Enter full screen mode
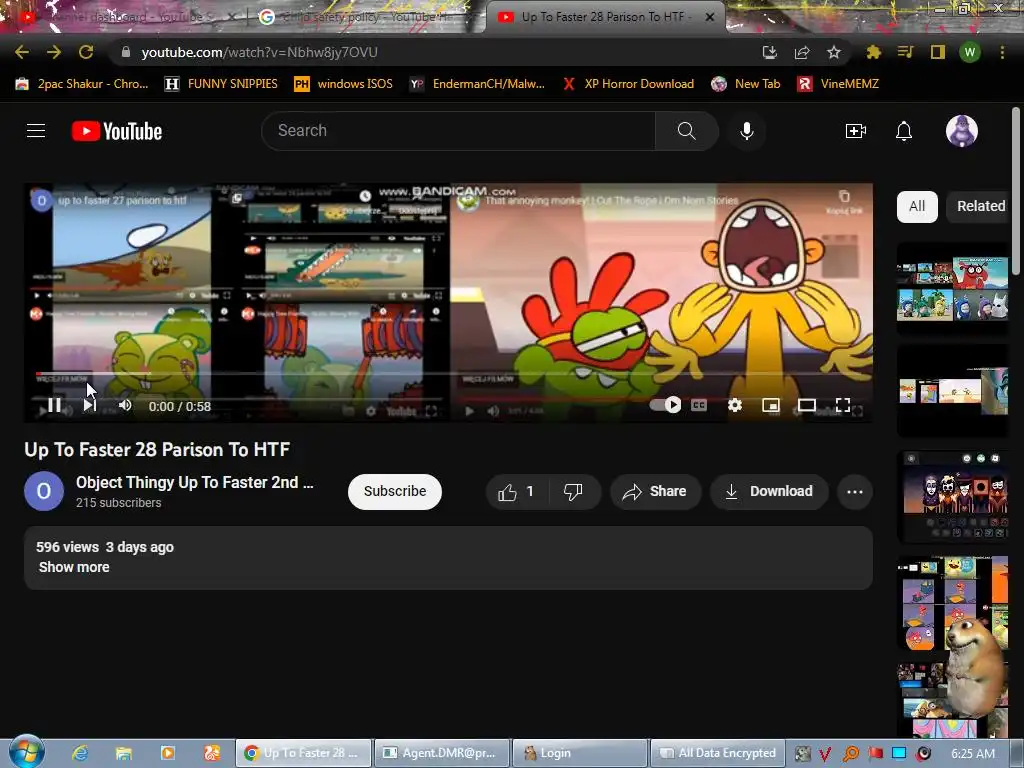1024x768 pixels. pyautogui.click(x=842, y=406)
